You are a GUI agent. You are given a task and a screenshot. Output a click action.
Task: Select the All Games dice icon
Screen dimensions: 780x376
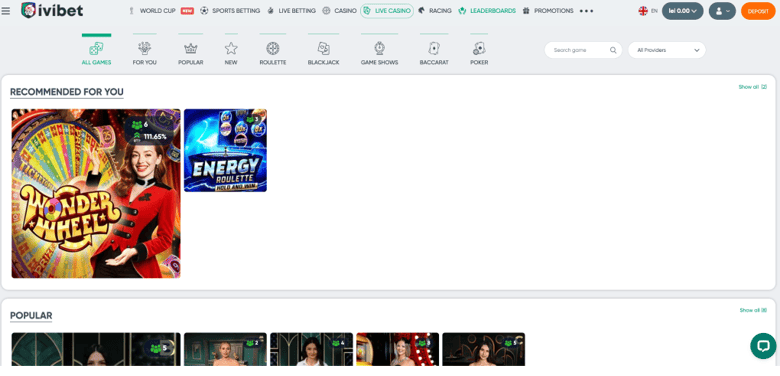click(x=96, y=48)
